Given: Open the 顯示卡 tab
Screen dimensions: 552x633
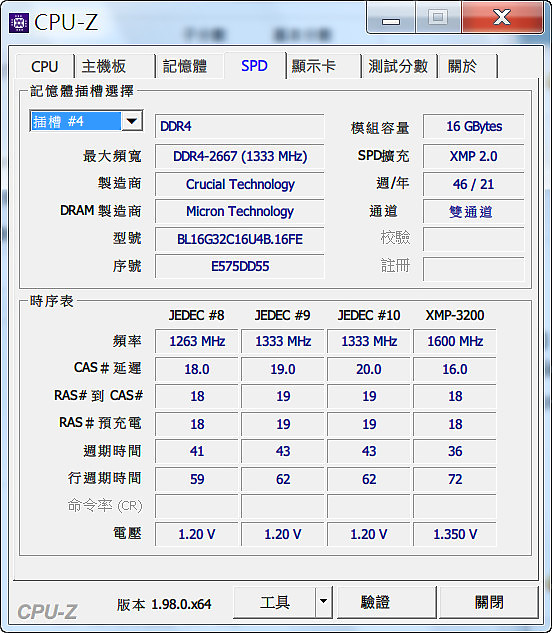Looking at the screenshot, I should pyautogui.click(x=323, y=66).
